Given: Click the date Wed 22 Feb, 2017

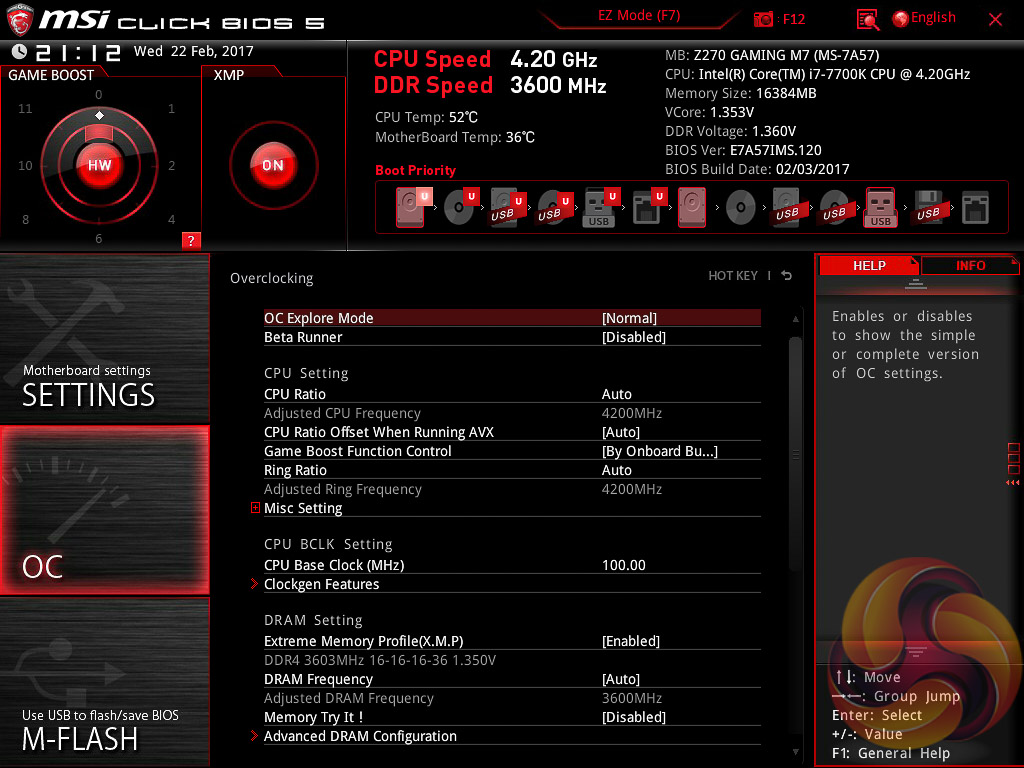Looking at the screenshot, I should point(193,51).
